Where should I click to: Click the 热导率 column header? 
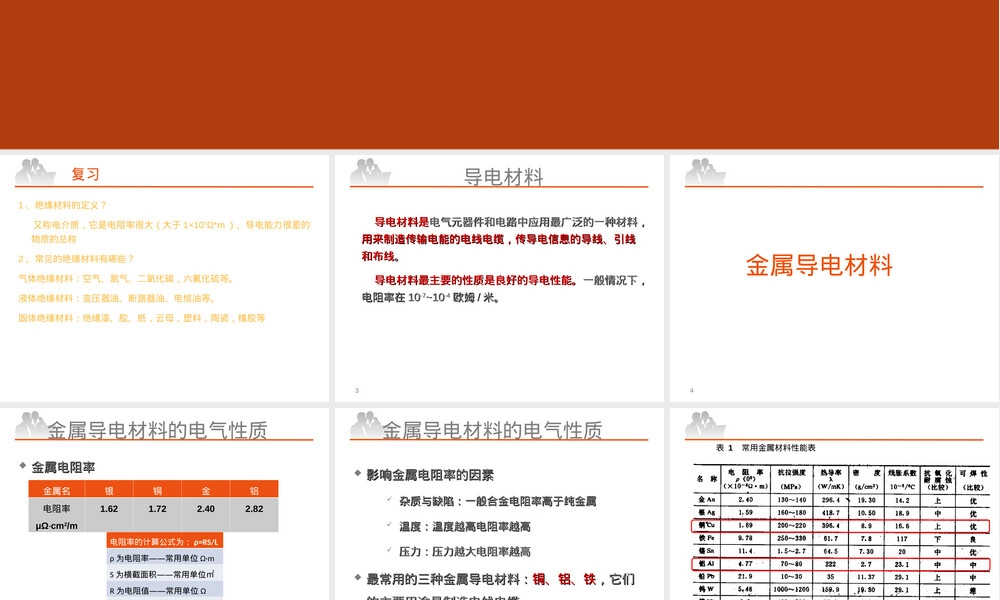click(831, 479)
